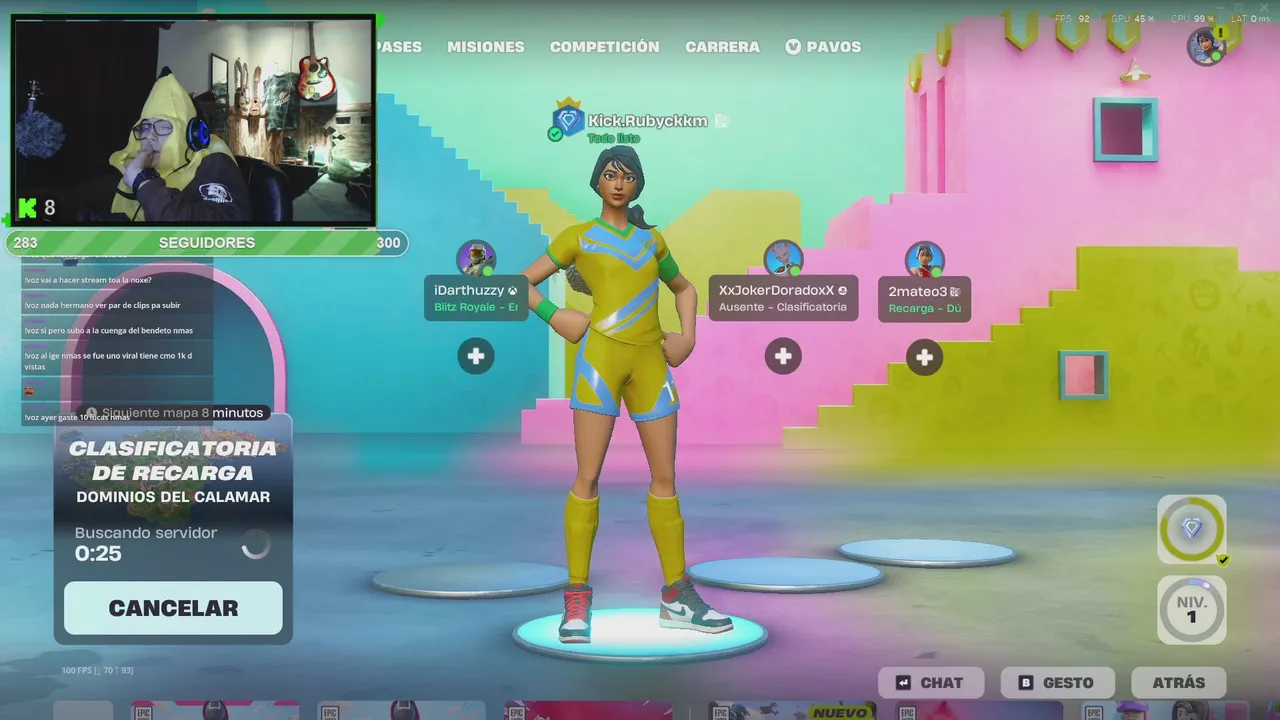The width and height of the screenshot is (1280, 720).
Task: Go back with the ATRÁS button
Action: [1179, 683]
